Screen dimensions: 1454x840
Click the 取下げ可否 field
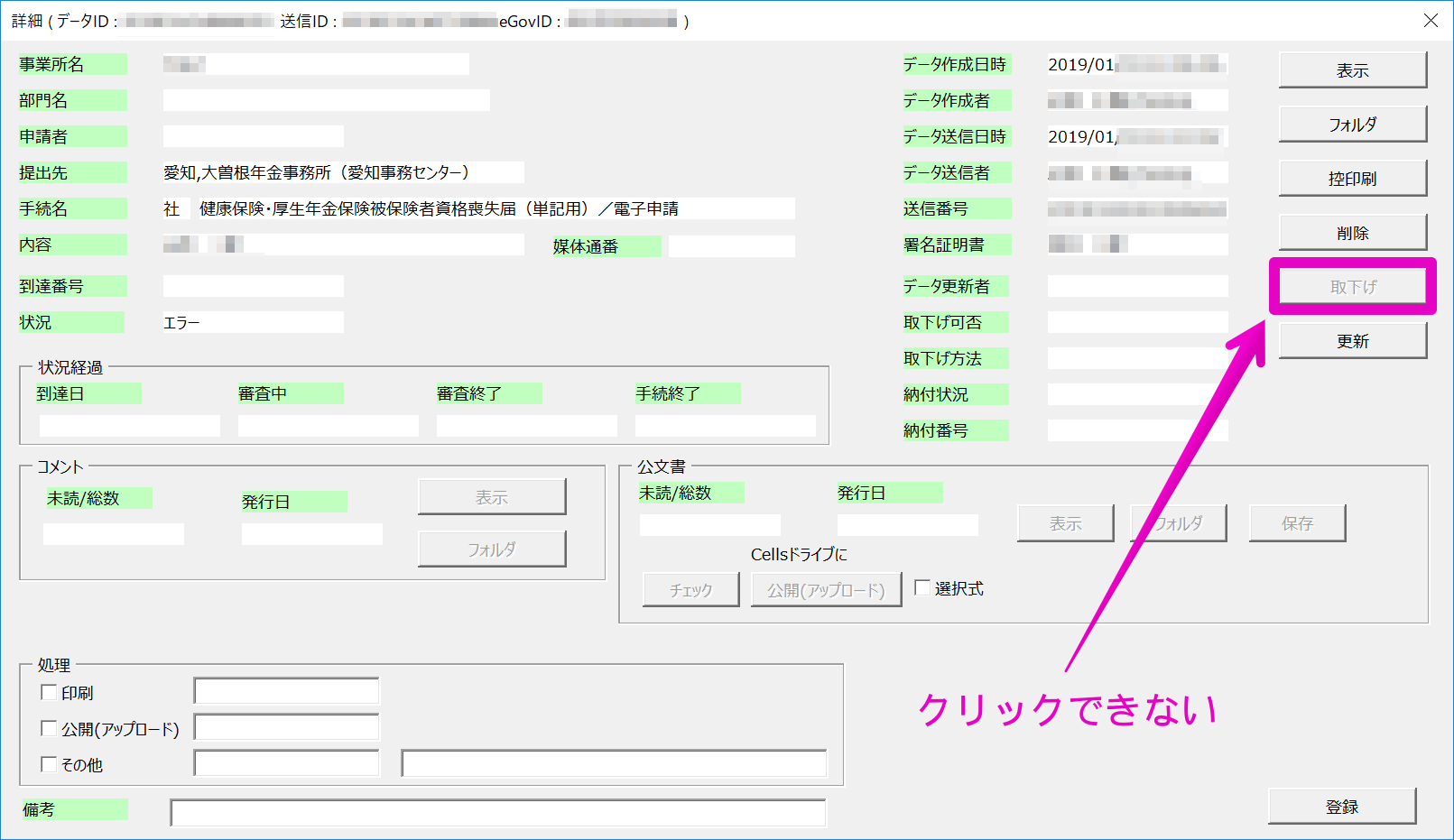point(1138,322)
